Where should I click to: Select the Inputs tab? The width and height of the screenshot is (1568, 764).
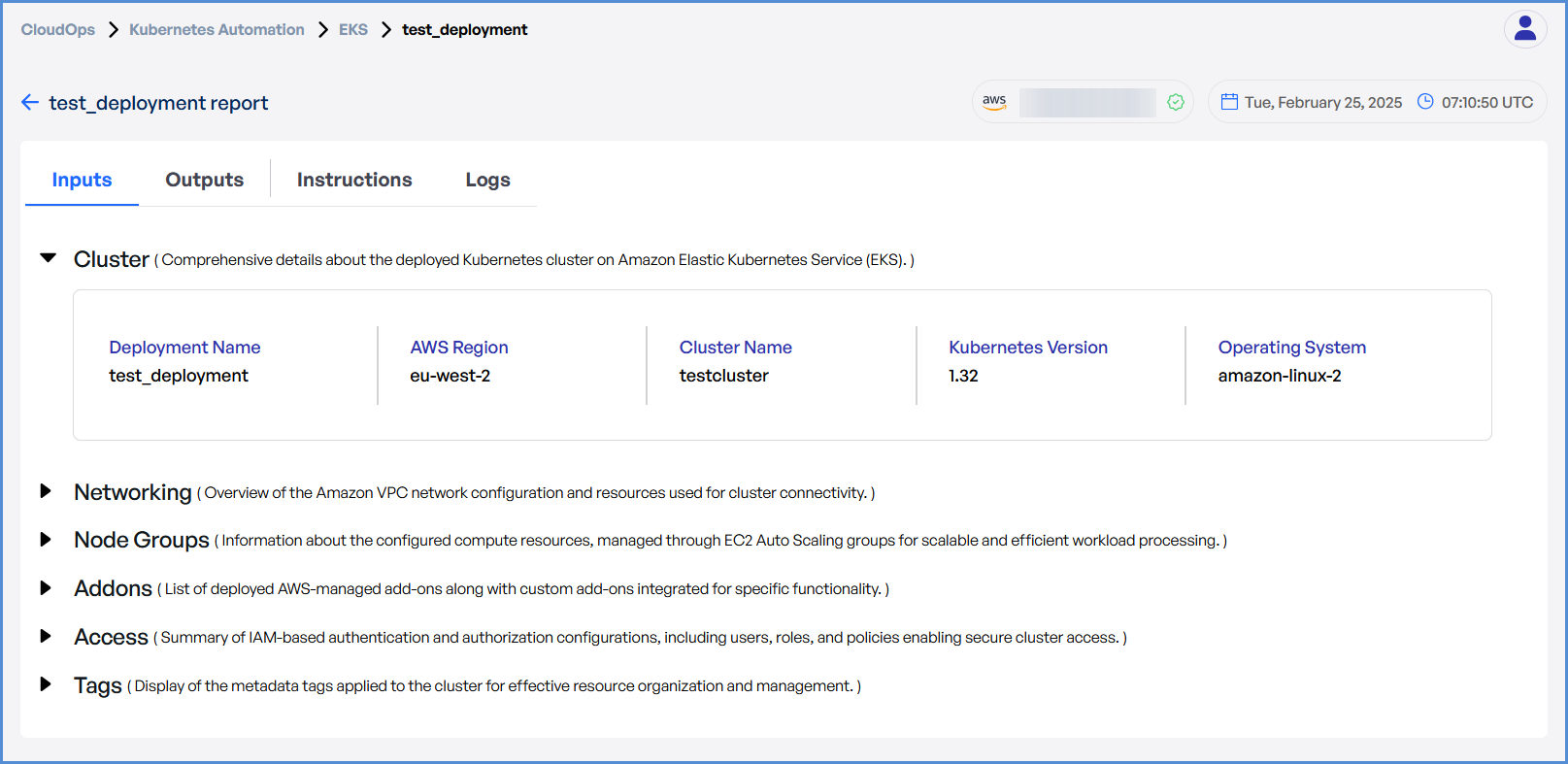tap(82, 180)
